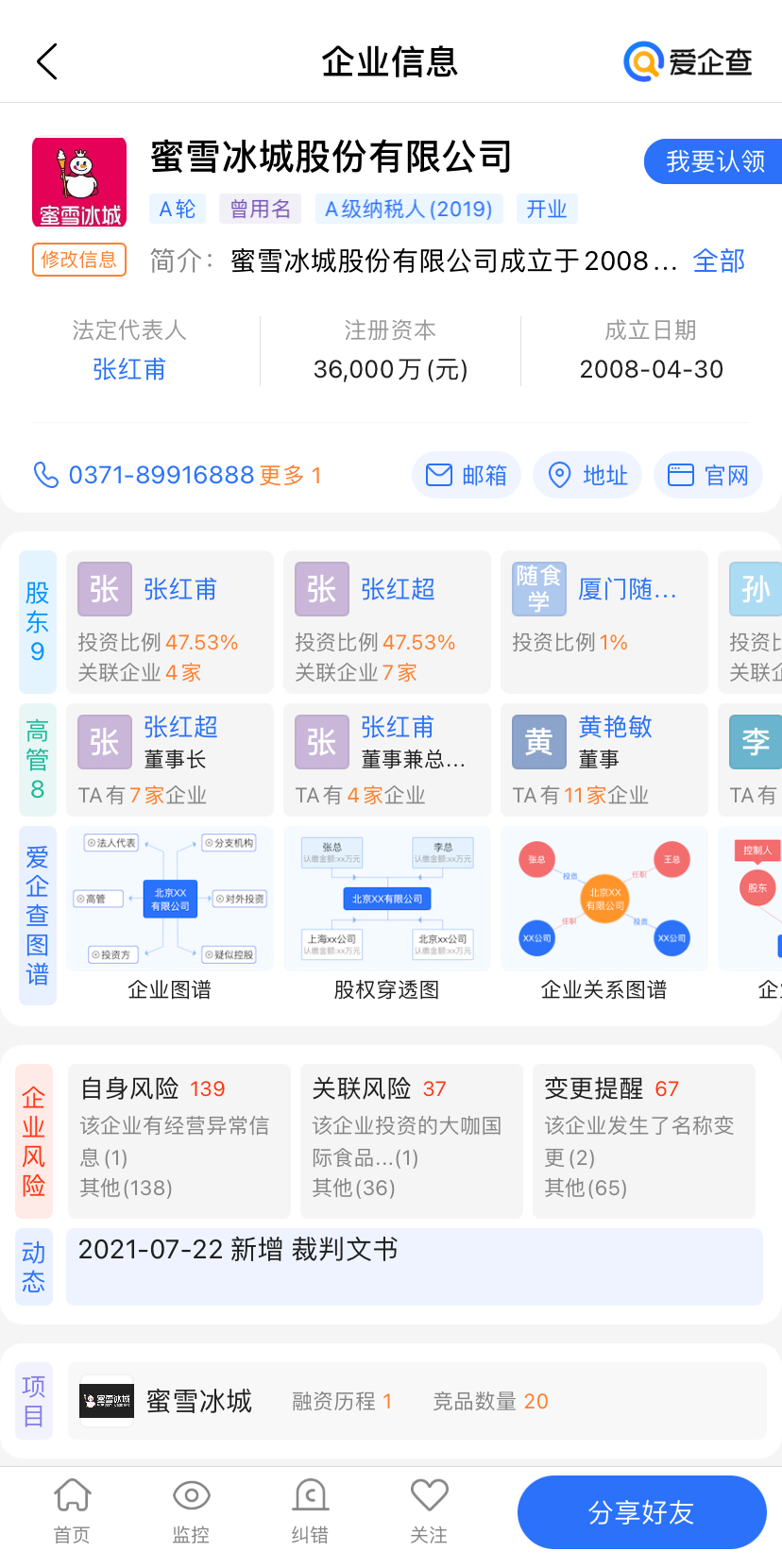View legal representative 张红甫
This screenshot has height=1568, width=782.
129,369
